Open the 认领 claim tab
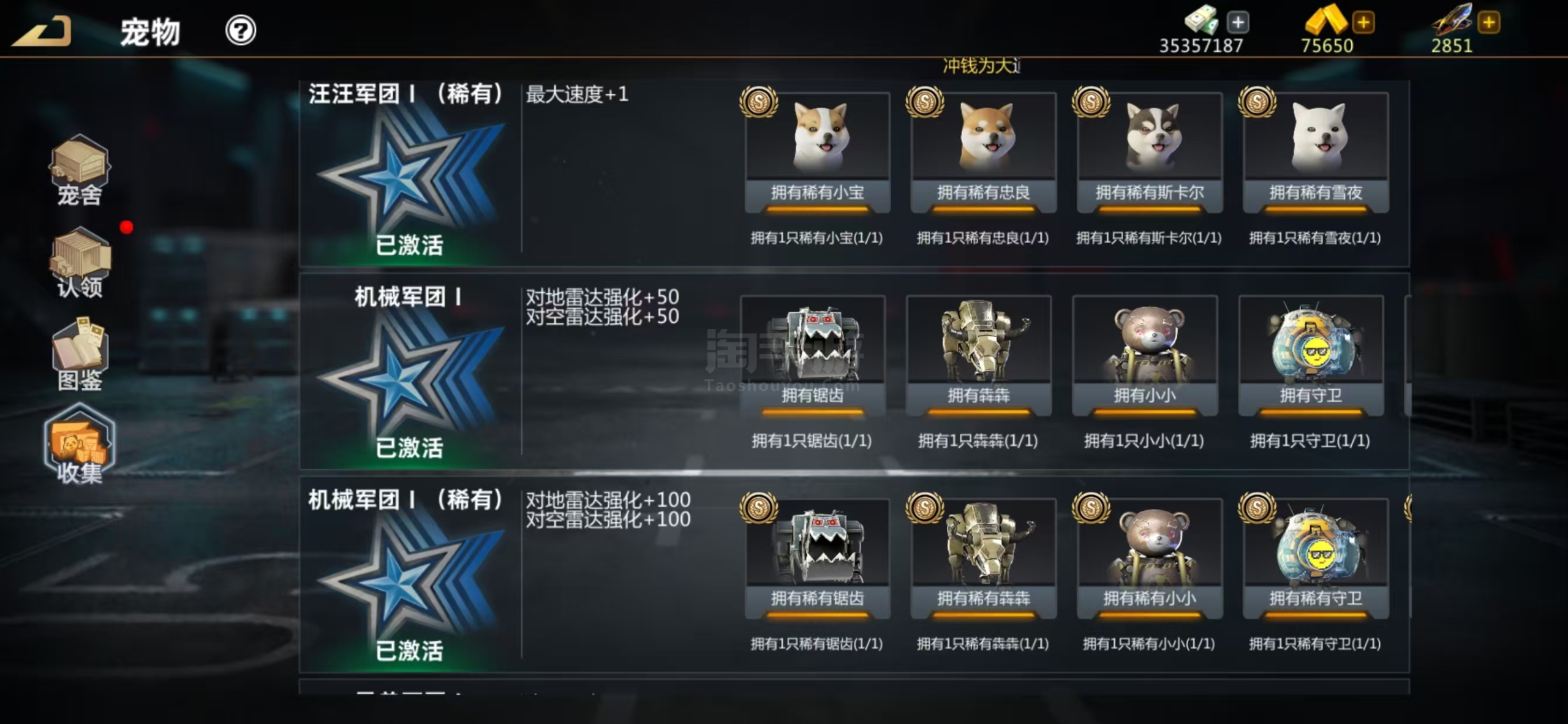Viewport: 1568px width, 724px height. (80, 263)
